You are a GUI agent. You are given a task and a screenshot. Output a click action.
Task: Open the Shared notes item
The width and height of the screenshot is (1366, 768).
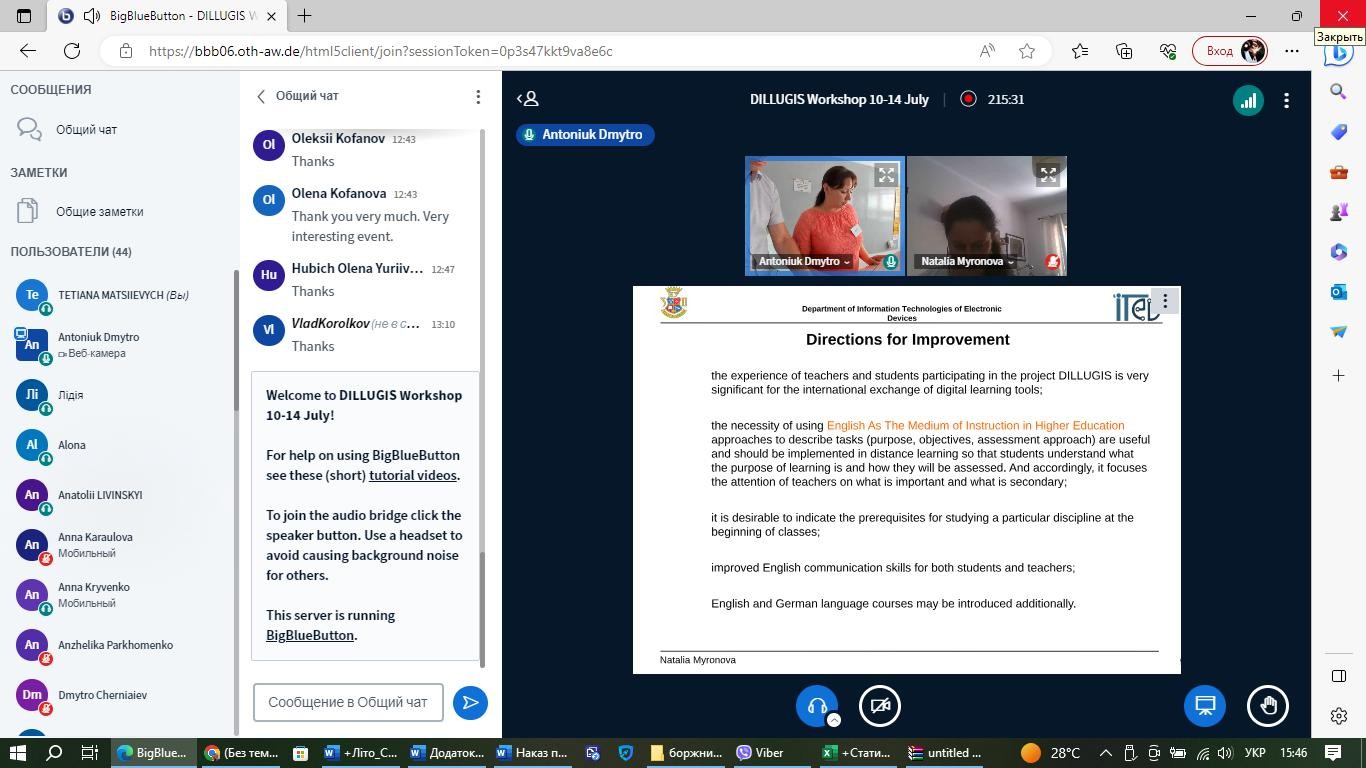(99, 211)
